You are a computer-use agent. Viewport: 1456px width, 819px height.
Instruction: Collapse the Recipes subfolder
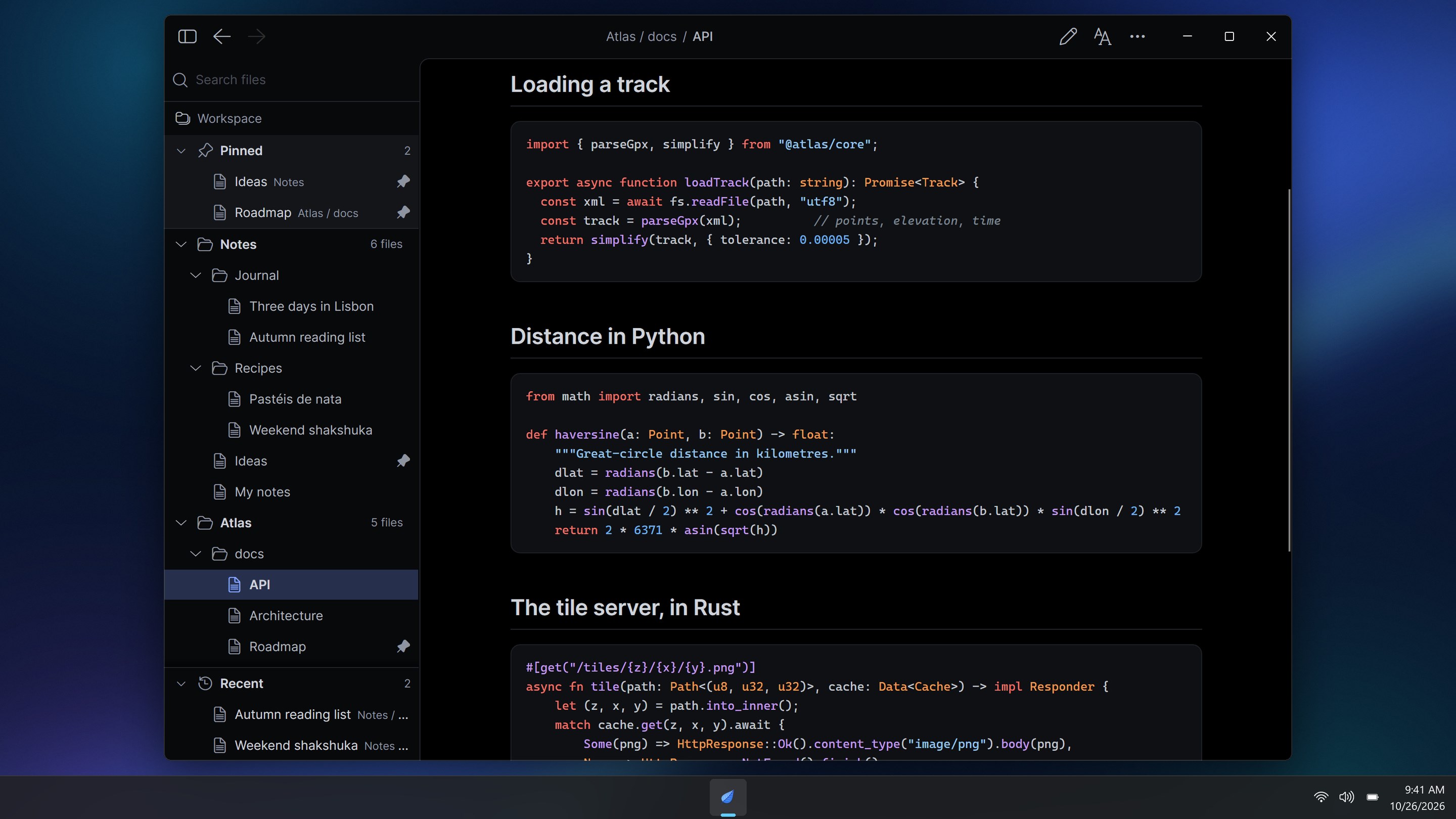(x=196, y=368)
